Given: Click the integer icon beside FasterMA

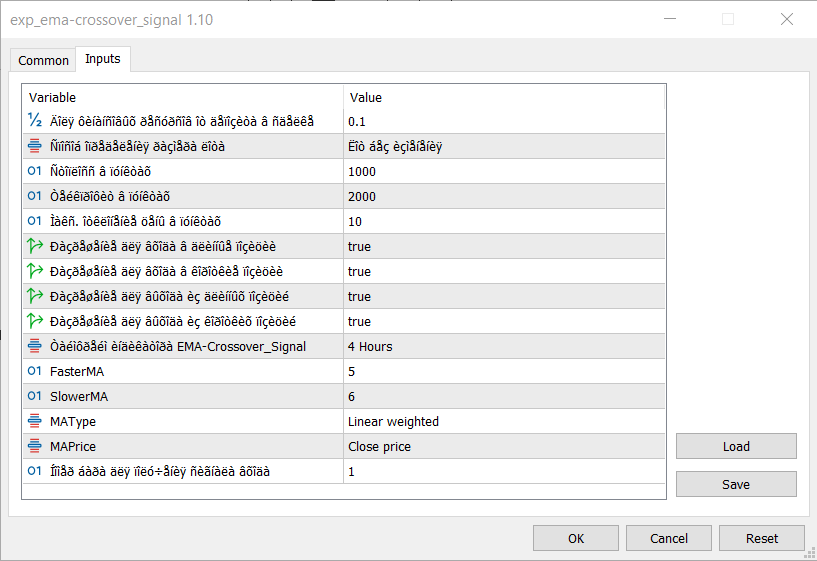Looking at the screenshot, I should [x=34, y=371].
